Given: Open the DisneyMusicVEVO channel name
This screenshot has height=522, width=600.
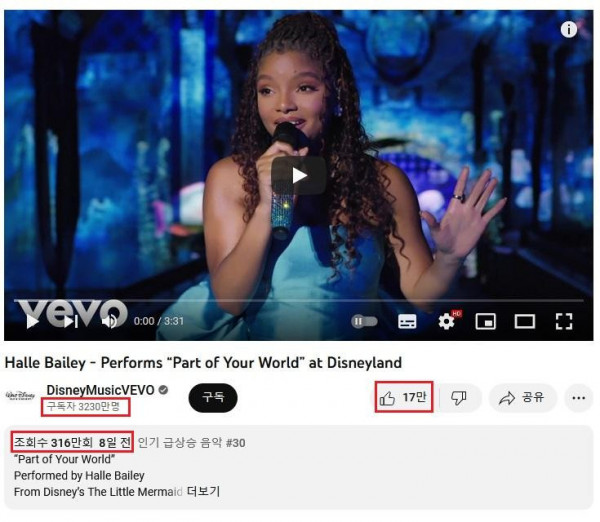Looking at the screenshot, I should tap(100, 390).
